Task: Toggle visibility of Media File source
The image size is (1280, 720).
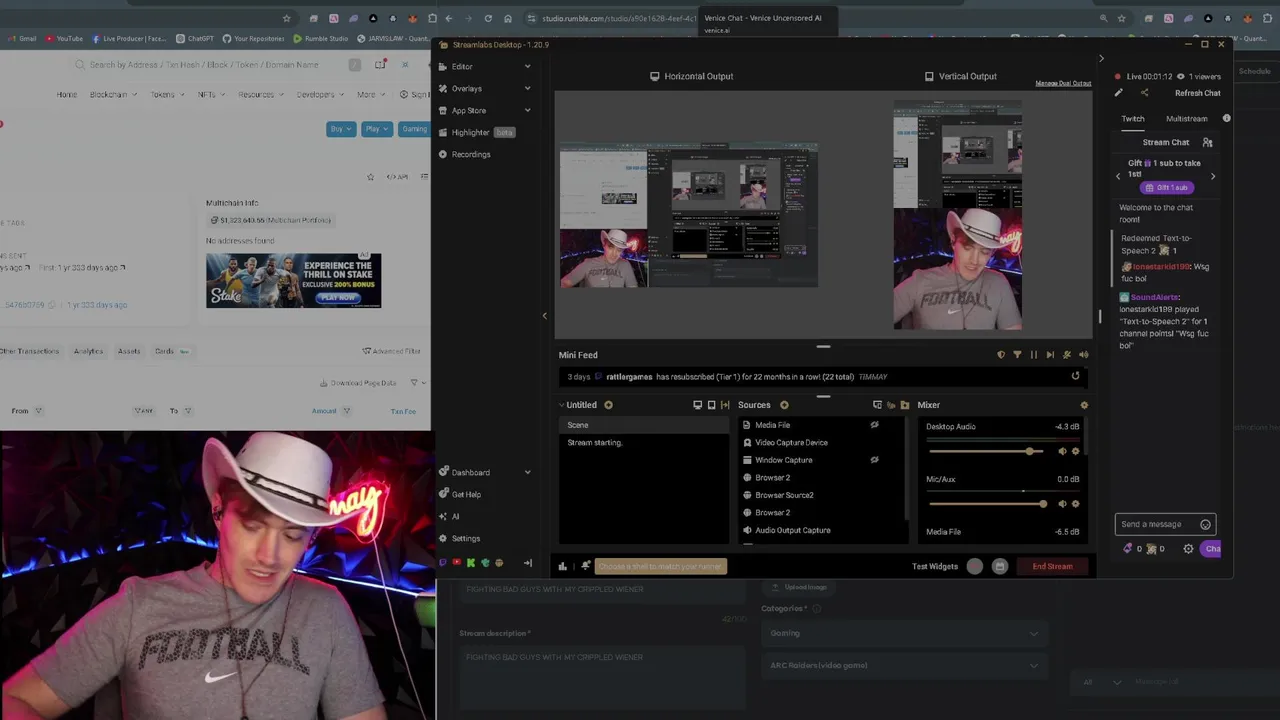Action: coord(874,425)
